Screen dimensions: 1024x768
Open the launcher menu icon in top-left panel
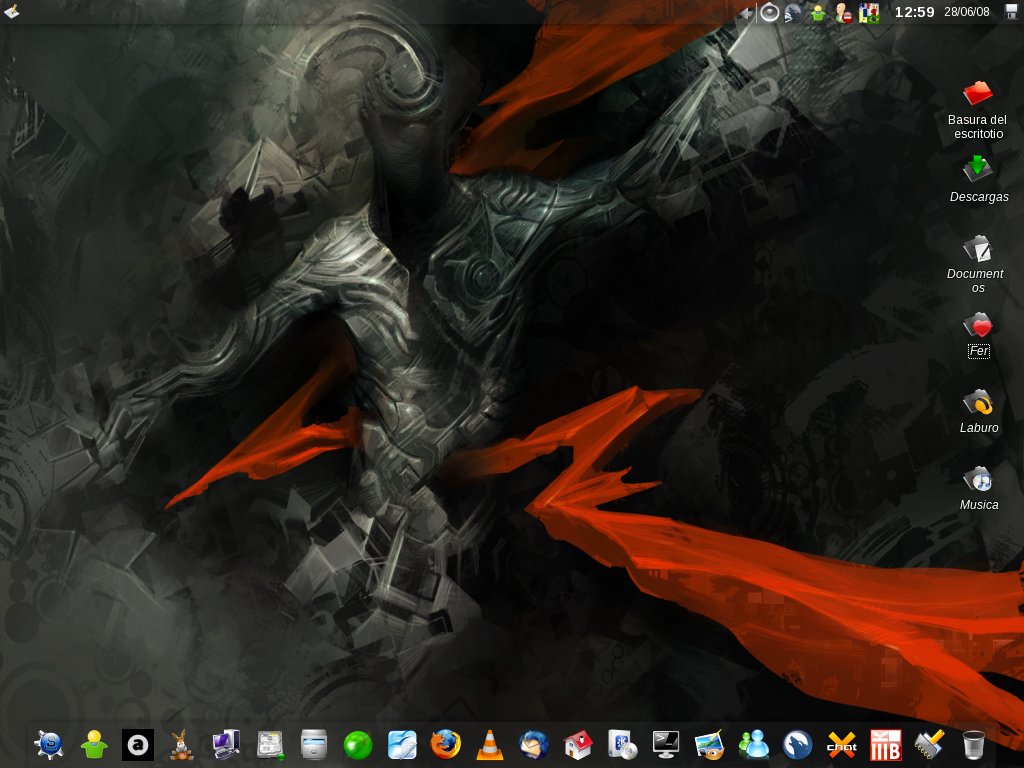11,11
